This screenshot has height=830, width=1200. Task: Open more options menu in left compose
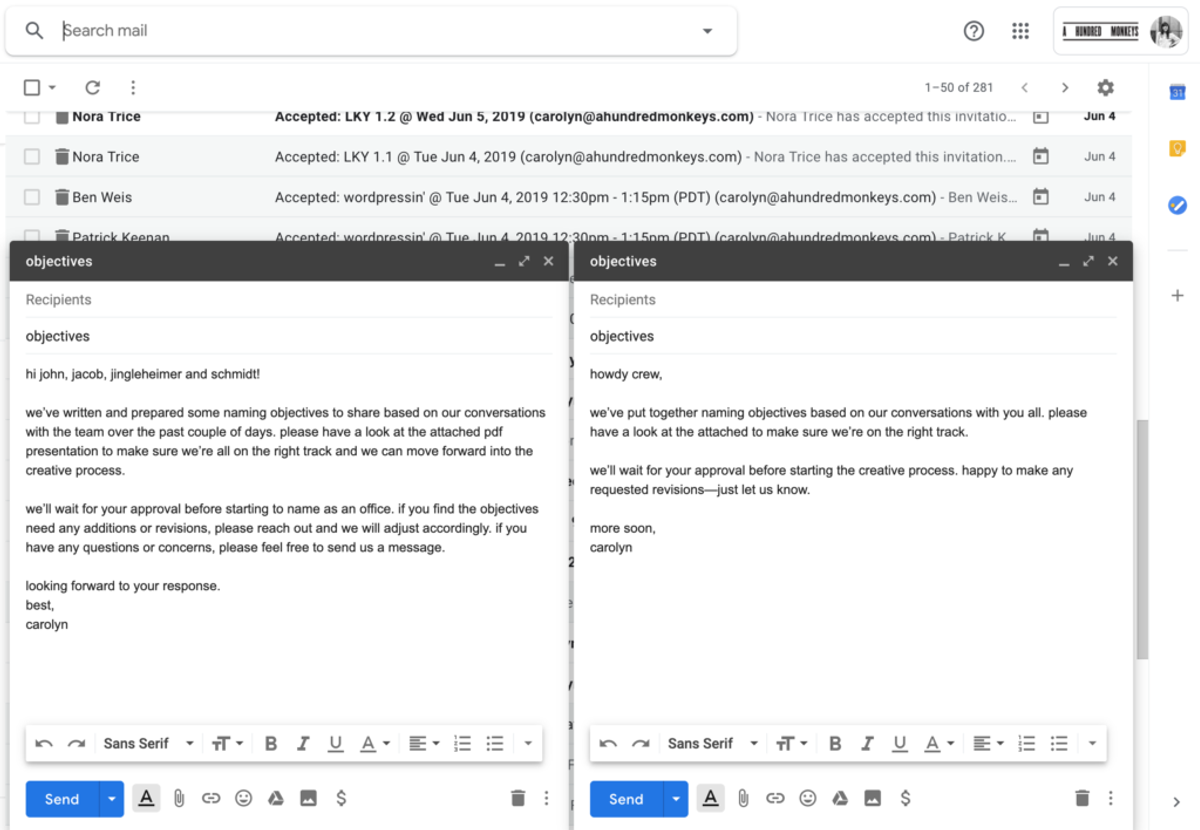546,798
